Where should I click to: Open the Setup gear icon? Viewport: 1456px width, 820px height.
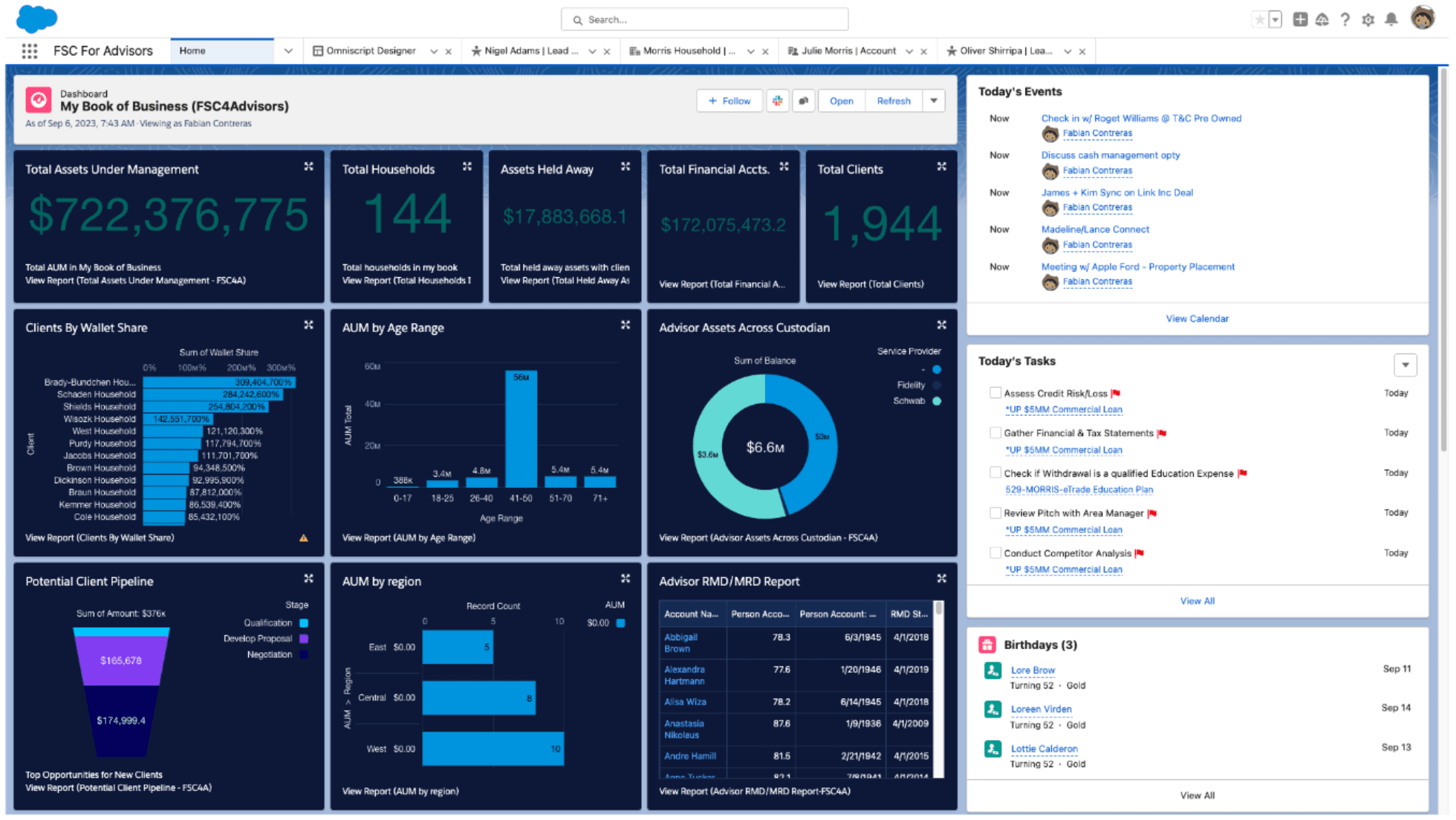point(1368,20)
